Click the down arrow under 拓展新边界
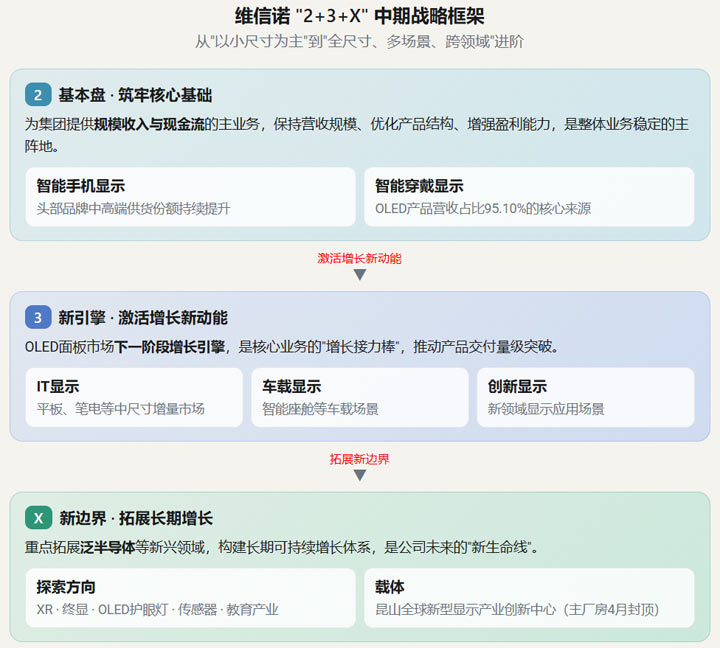The image size is (720, 648). [x=360, y=475]
